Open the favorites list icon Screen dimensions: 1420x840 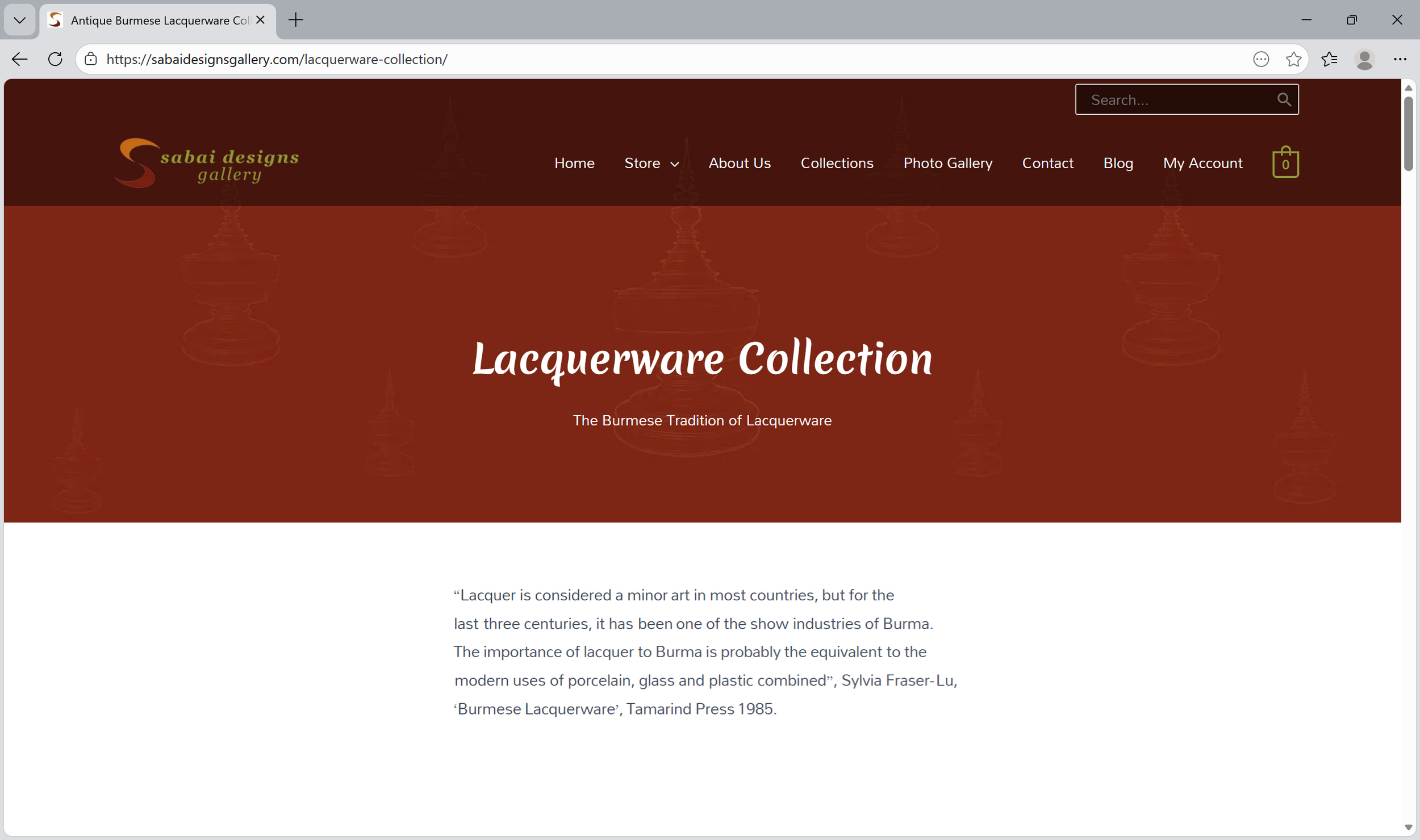1329,59
